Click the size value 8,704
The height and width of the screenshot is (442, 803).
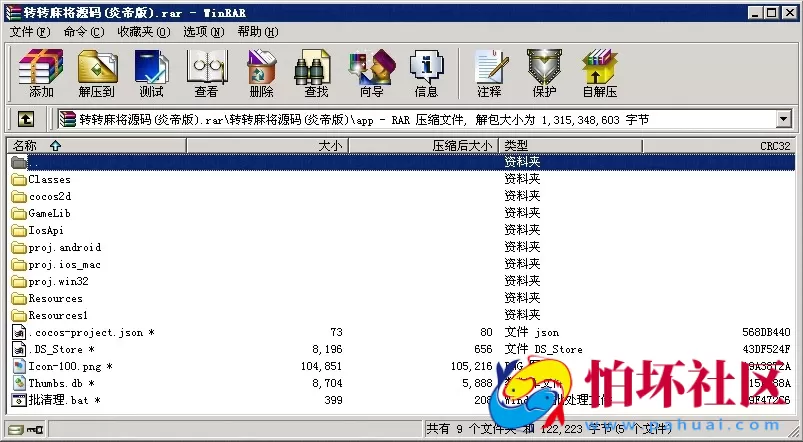327,383
